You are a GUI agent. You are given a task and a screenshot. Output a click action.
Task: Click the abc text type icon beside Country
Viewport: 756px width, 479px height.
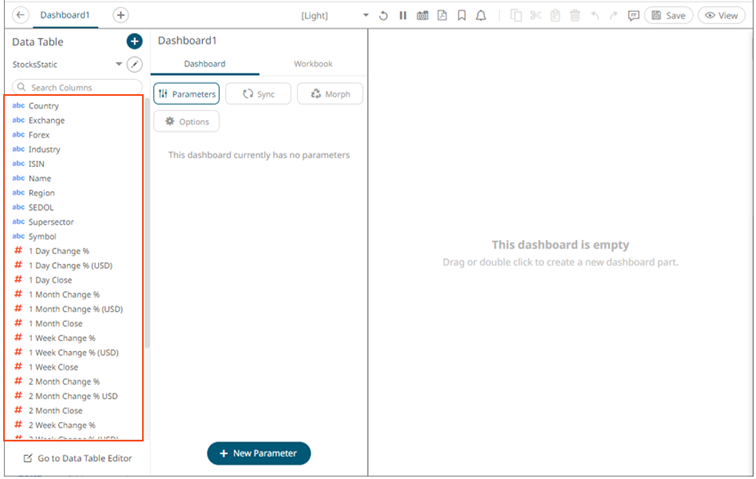(x=18, y=105)
